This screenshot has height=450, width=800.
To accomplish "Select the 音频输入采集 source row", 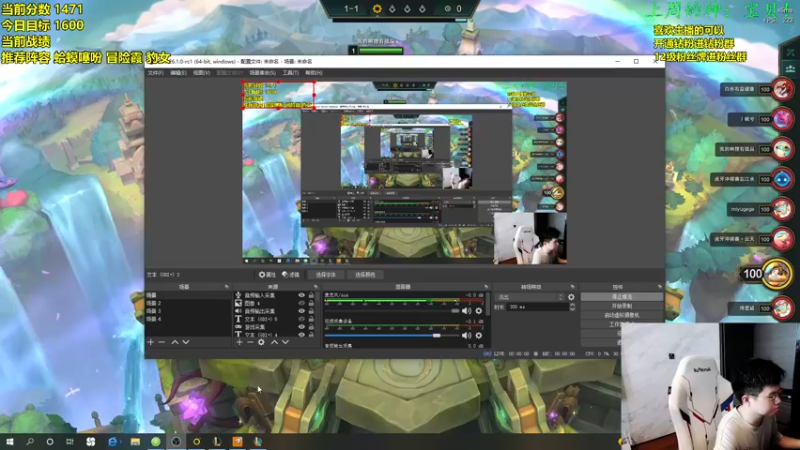I will (x=275, y=295).
